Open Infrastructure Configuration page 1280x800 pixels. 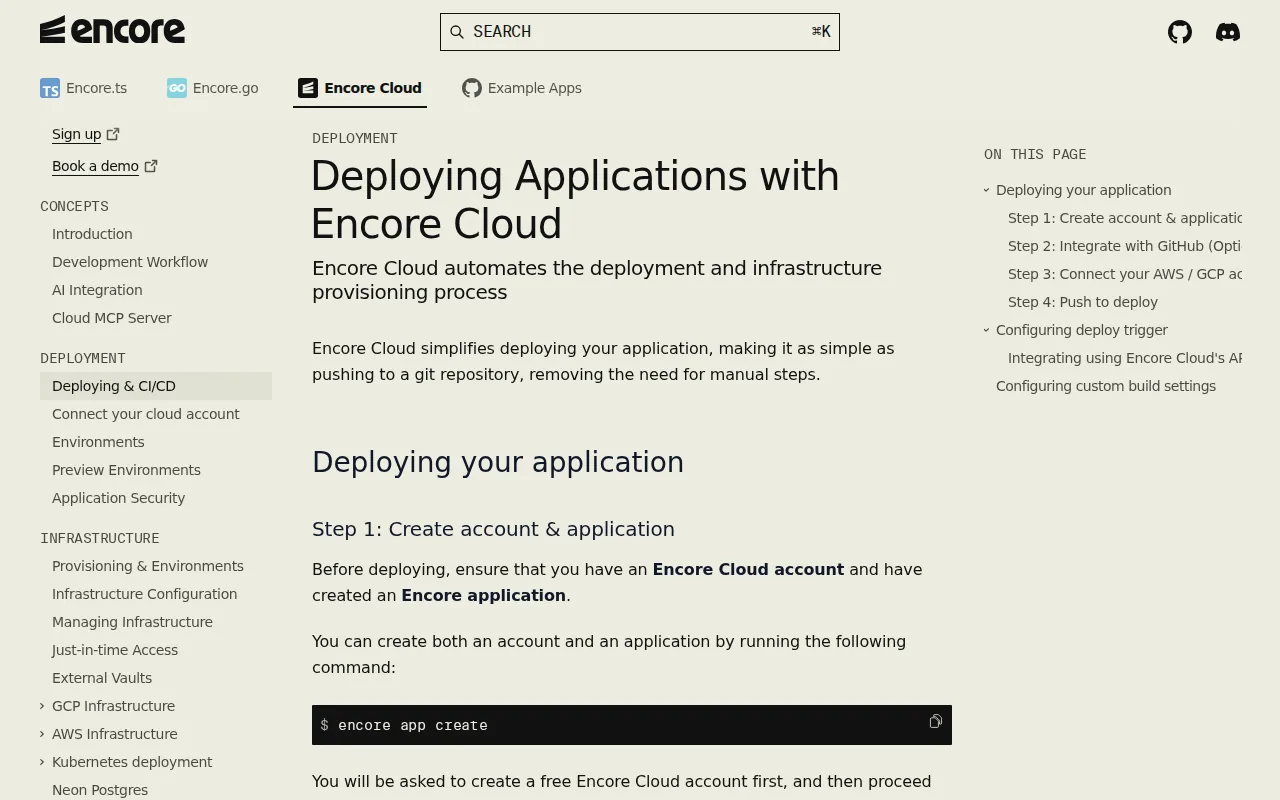[x=145, y=594]
